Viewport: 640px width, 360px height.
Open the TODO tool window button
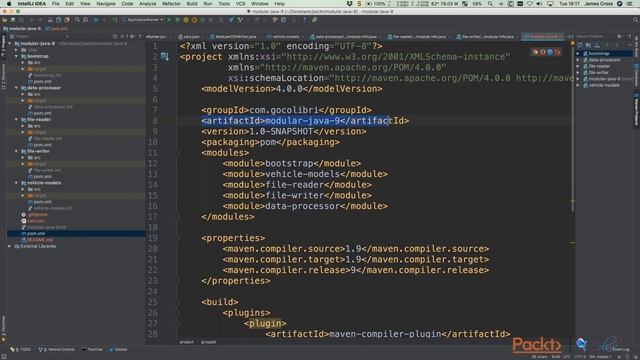[20, 349]
